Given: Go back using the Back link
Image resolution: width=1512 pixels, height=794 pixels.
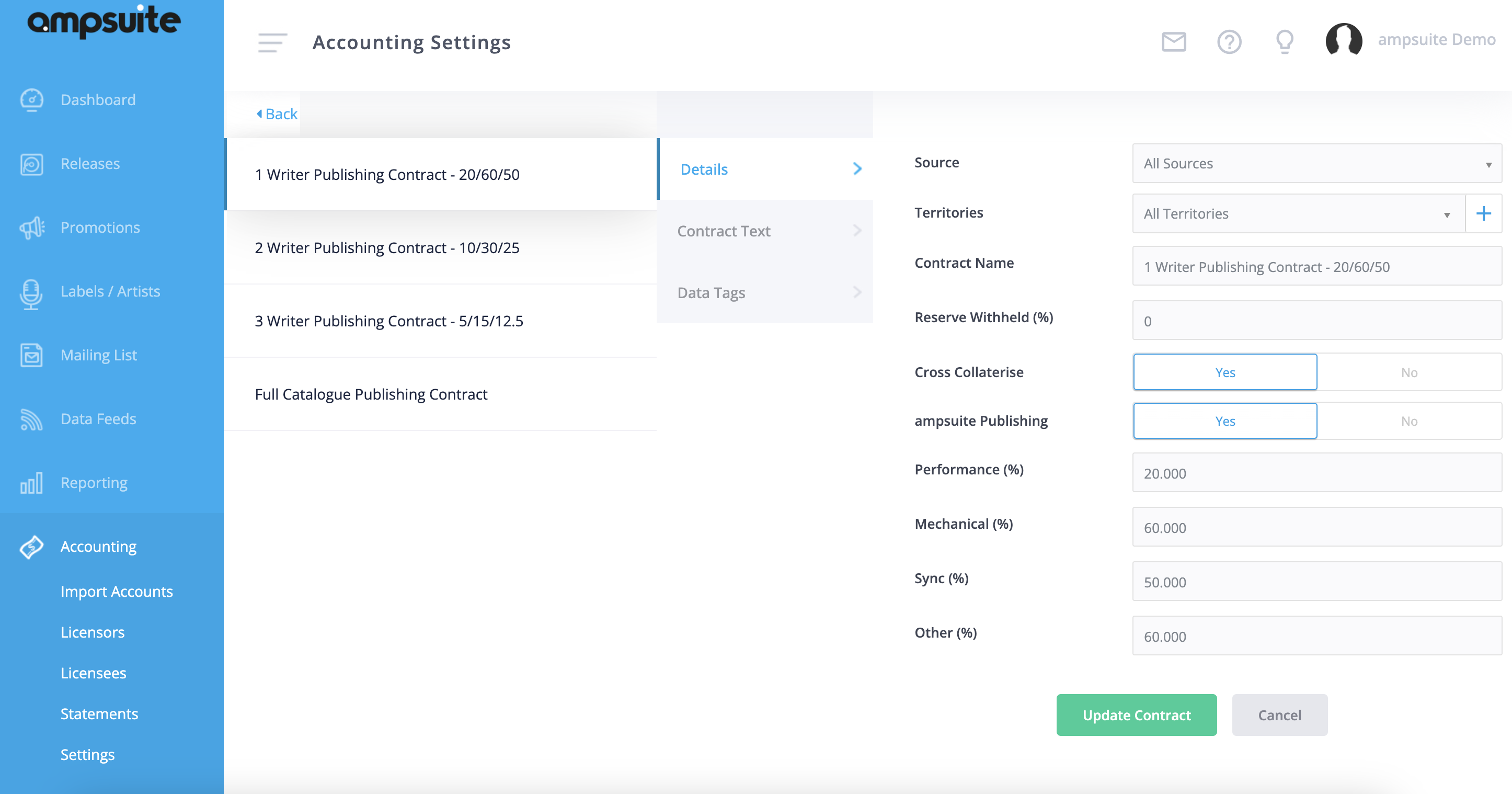Looking at the screenshot, I should tap(277, 114).
